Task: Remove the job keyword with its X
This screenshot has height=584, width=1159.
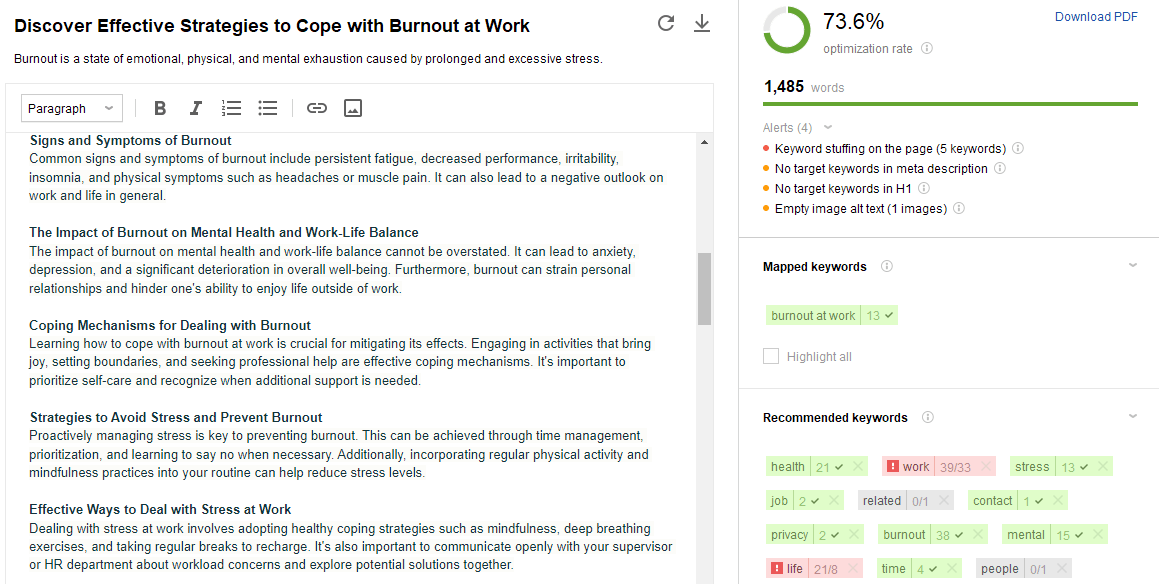Action: tap(834, 500)
